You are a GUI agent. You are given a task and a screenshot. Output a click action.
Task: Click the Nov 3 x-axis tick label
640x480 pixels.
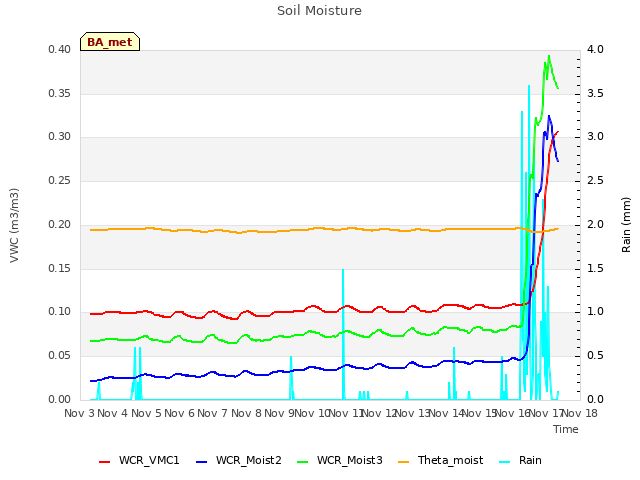[x=80, y=413]
